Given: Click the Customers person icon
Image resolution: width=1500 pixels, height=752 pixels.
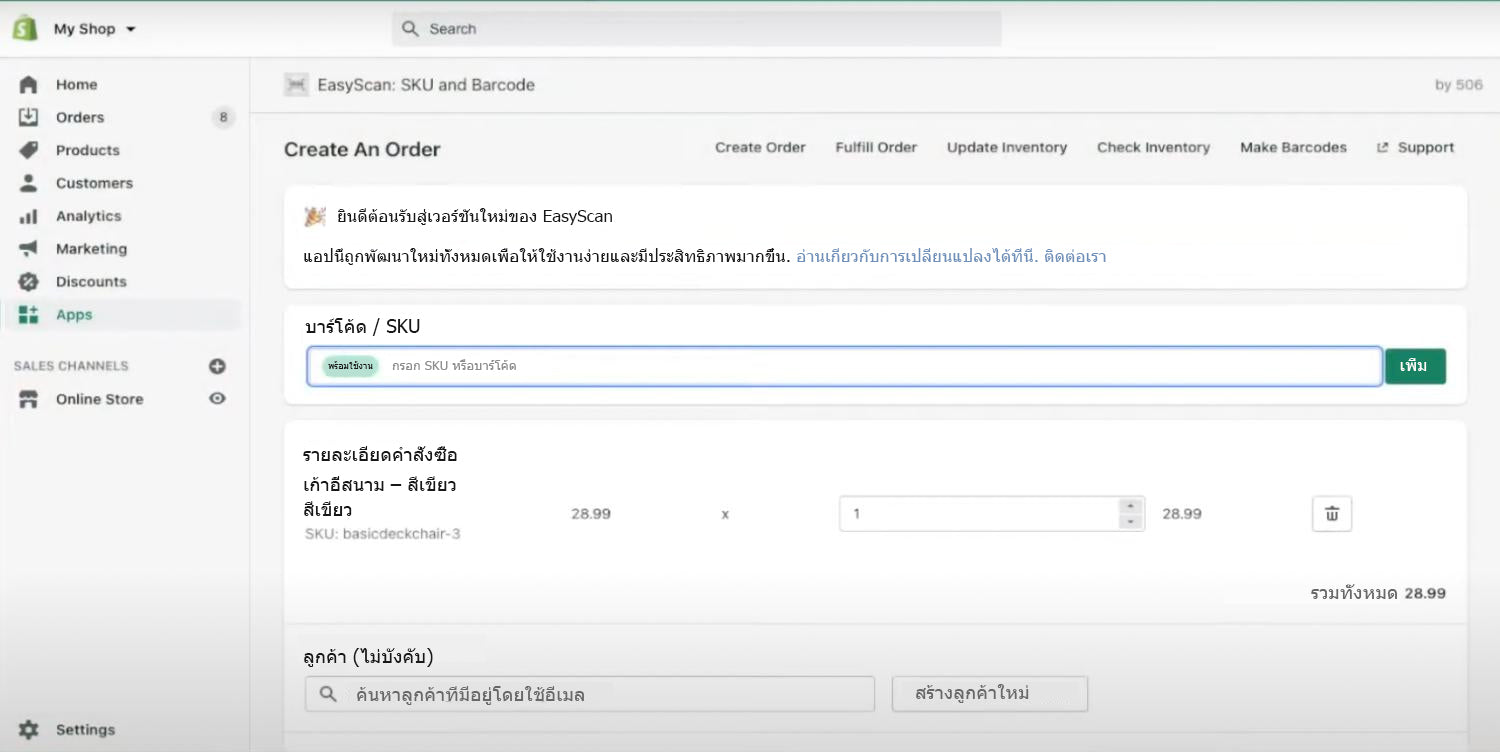Looking at the screenshot, I should 28,183.
